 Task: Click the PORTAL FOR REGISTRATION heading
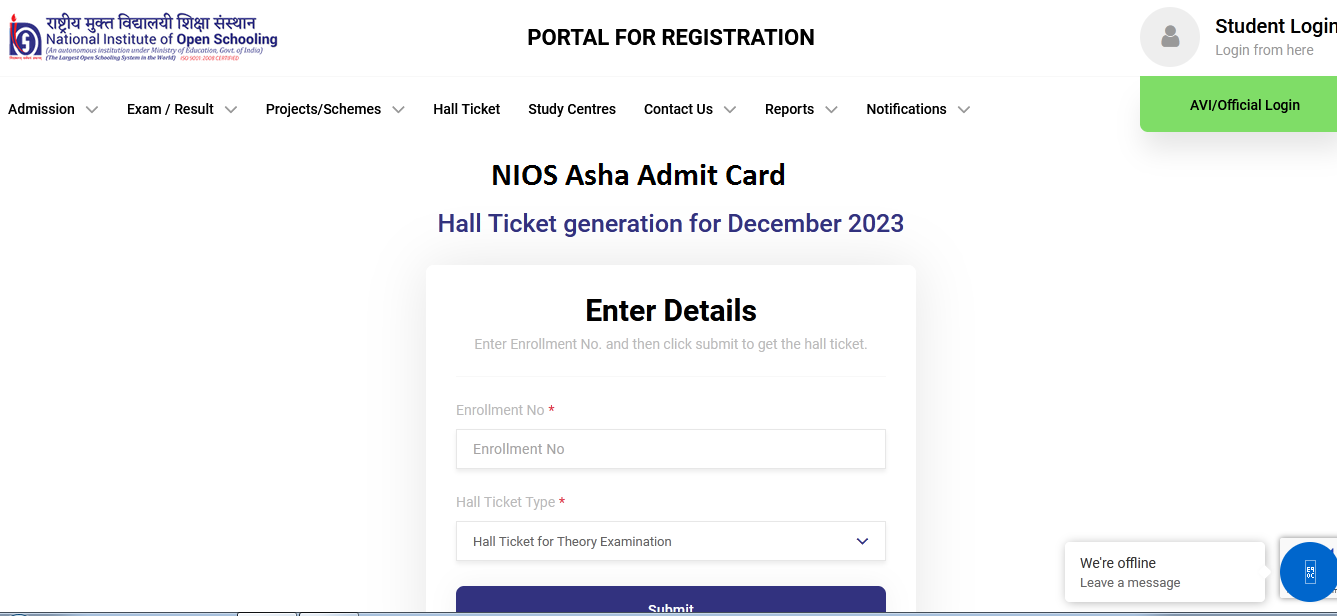point(670,38)
